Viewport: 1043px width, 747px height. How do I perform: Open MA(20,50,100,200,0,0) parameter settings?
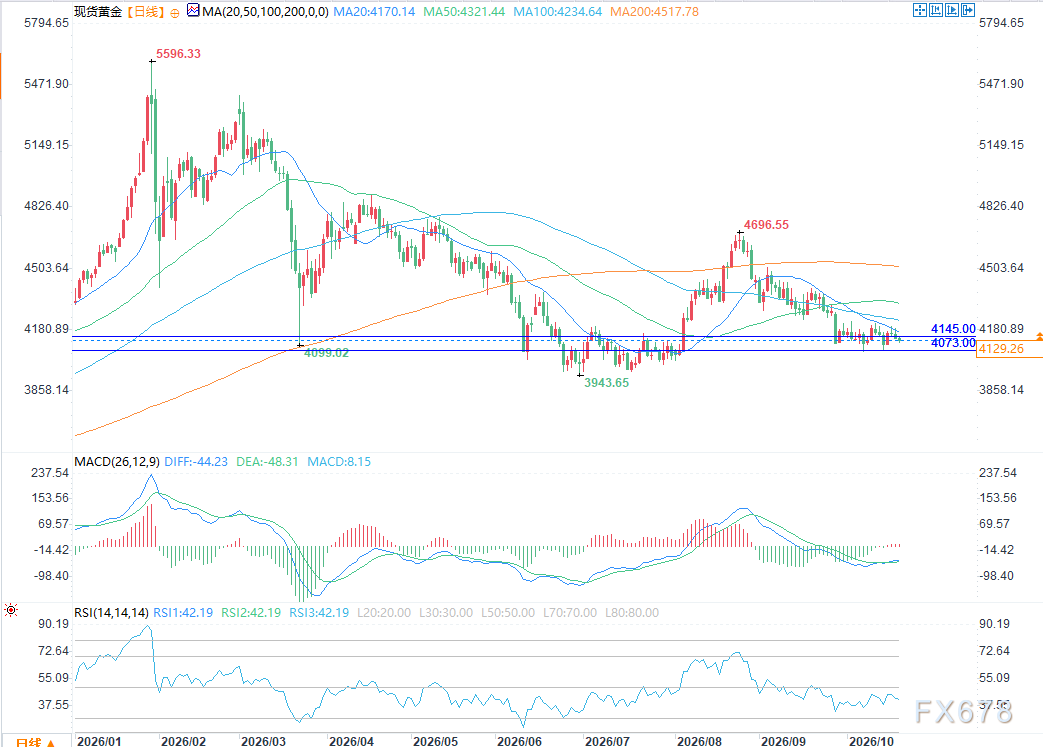pyautogui.click(x=265, y=11)
